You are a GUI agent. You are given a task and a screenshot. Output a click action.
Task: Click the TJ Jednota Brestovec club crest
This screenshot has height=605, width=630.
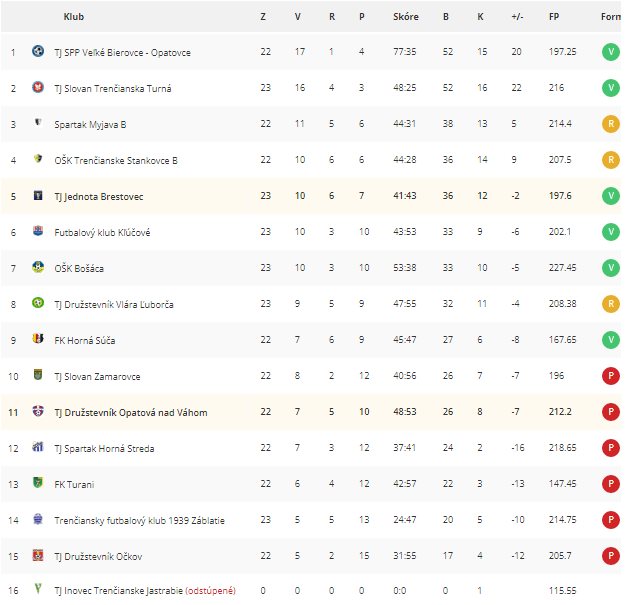click(x=38, y=195)
